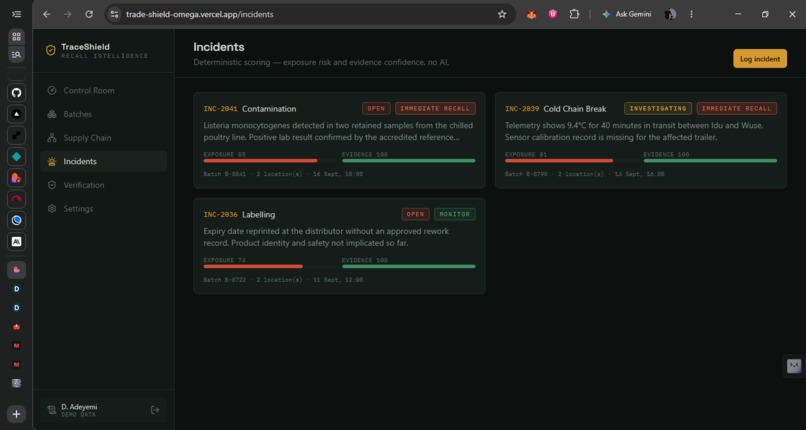
Task: Click the Evidence 100 bar on the Labelling card
Action: 409,267
